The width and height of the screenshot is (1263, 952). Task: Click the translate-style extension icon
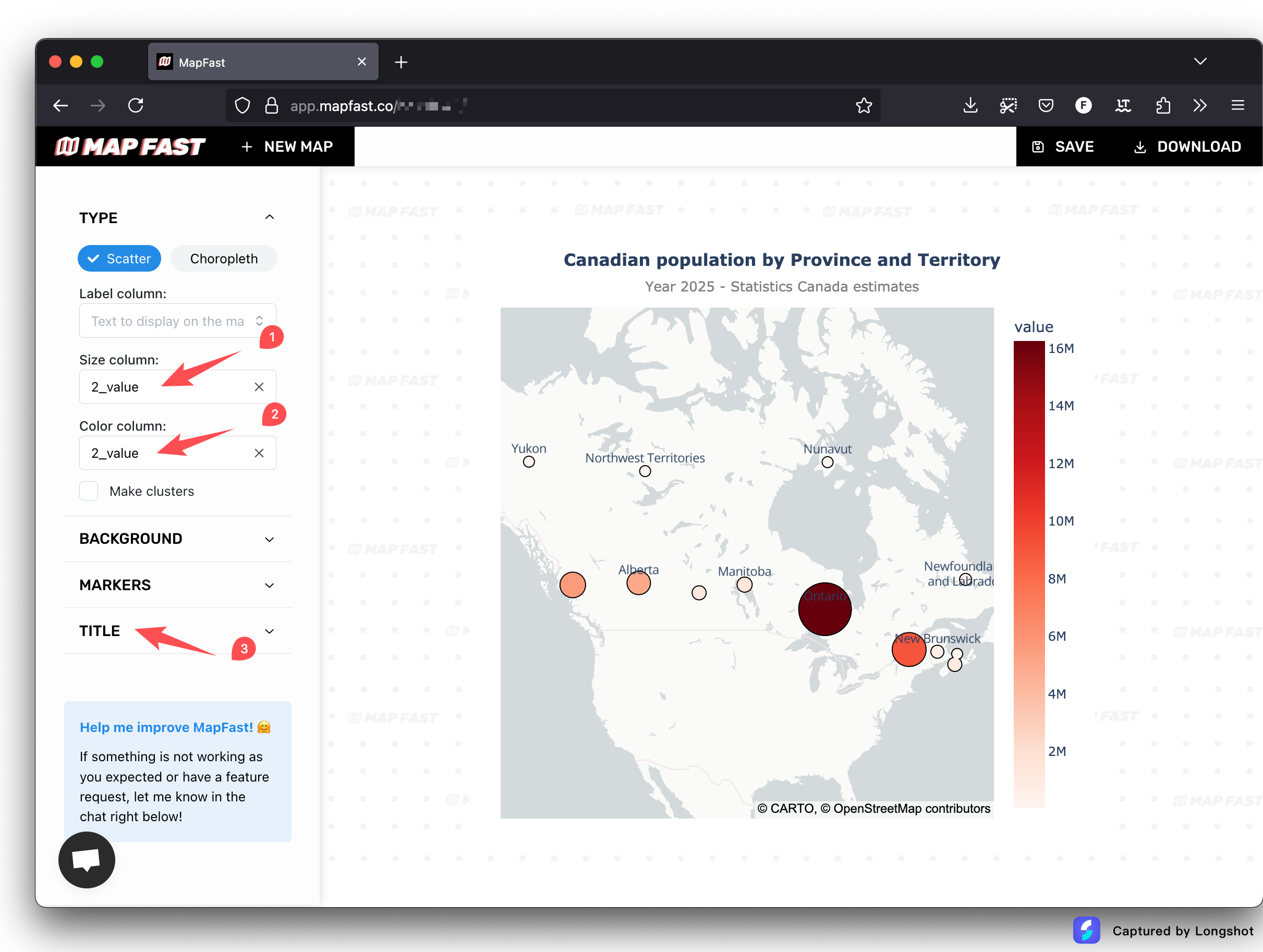(x=1123, y=106)
